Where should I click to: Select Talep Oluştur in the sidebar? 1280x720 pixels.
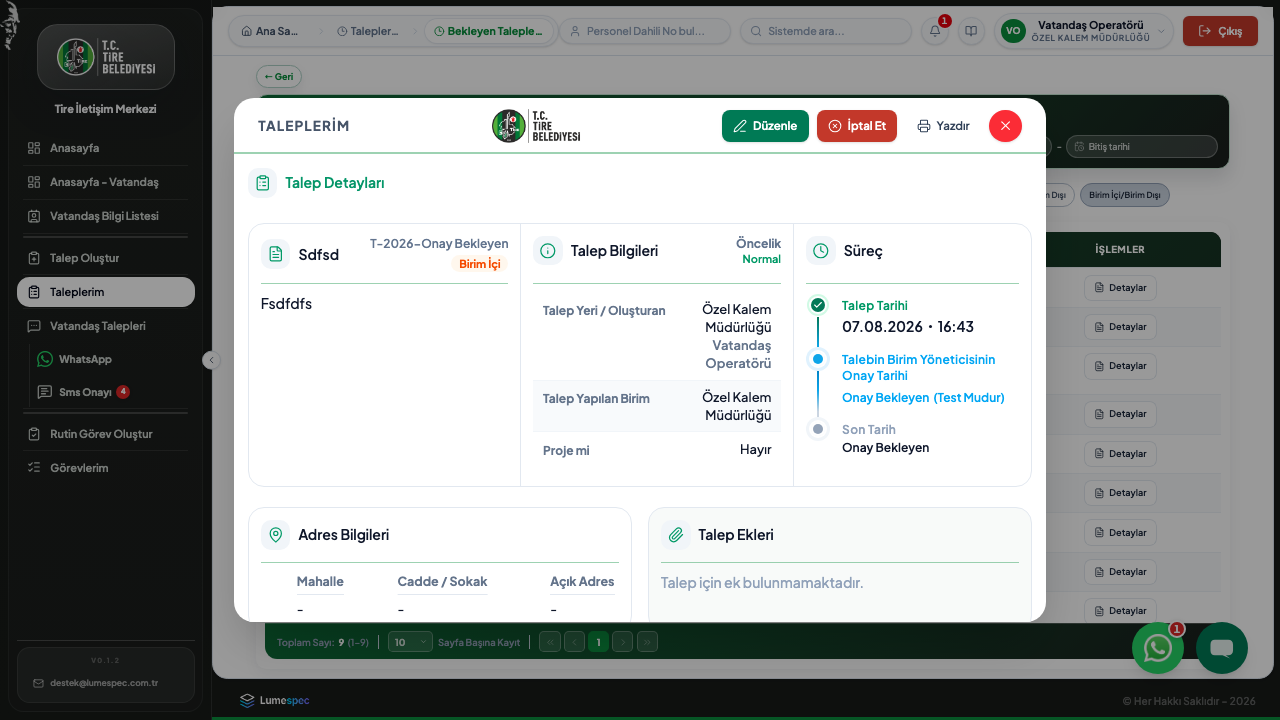pyautogui.click(x=106, y=258)
